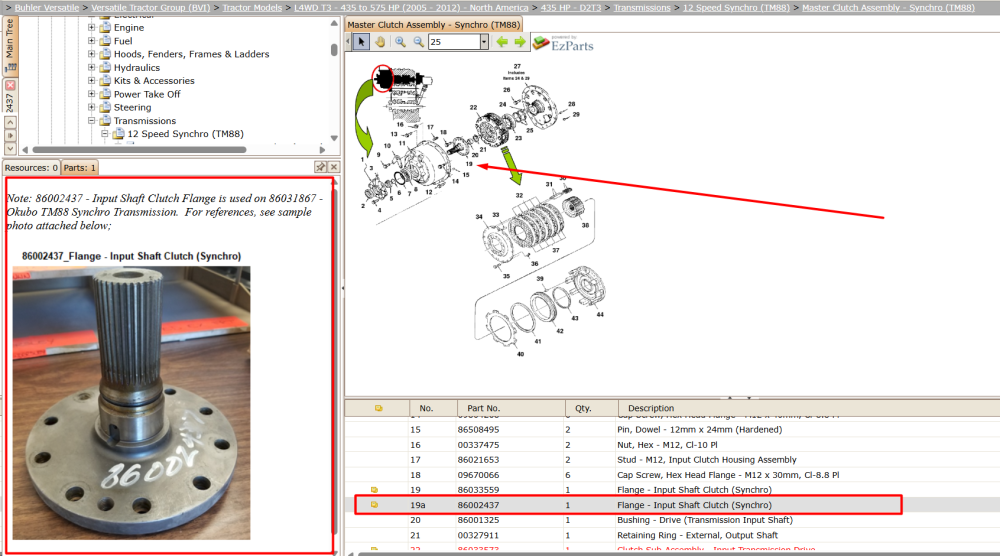Expand the Fuel tree node
The height and width of the screenshot is (556, 1000).
(x=91, y=41)
